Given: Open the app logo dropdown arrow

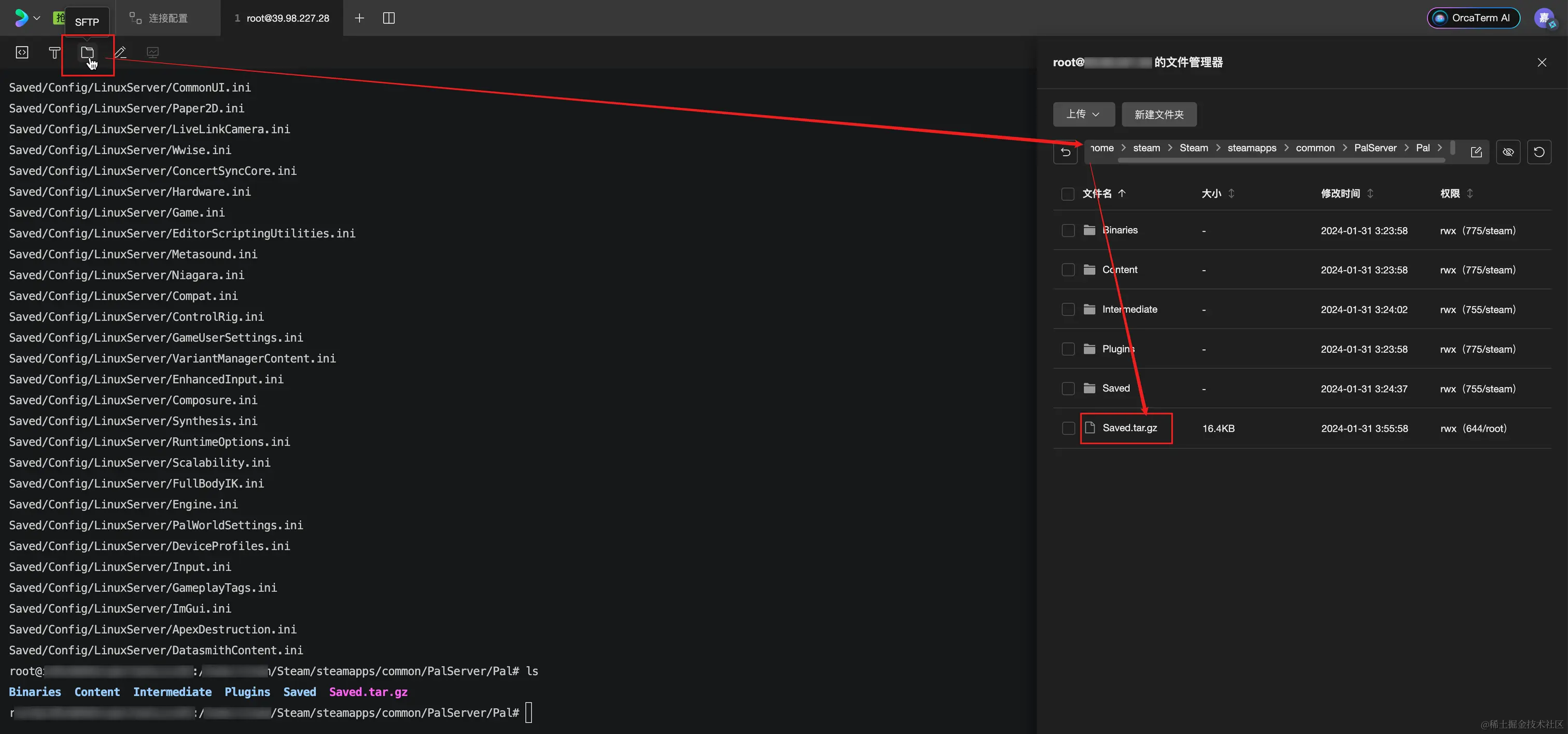Looking at the screenshot, I should pos(36,18).
